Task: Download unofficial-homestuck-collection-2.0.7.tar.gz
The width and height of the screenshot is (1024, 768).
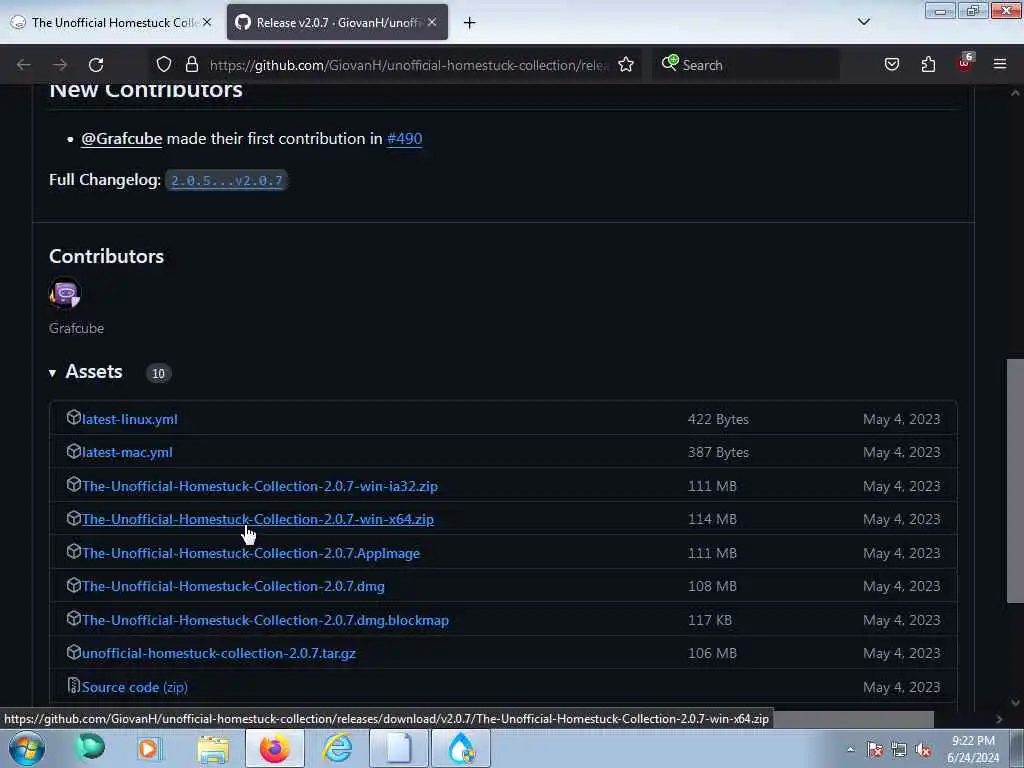Action: (219, 653)
